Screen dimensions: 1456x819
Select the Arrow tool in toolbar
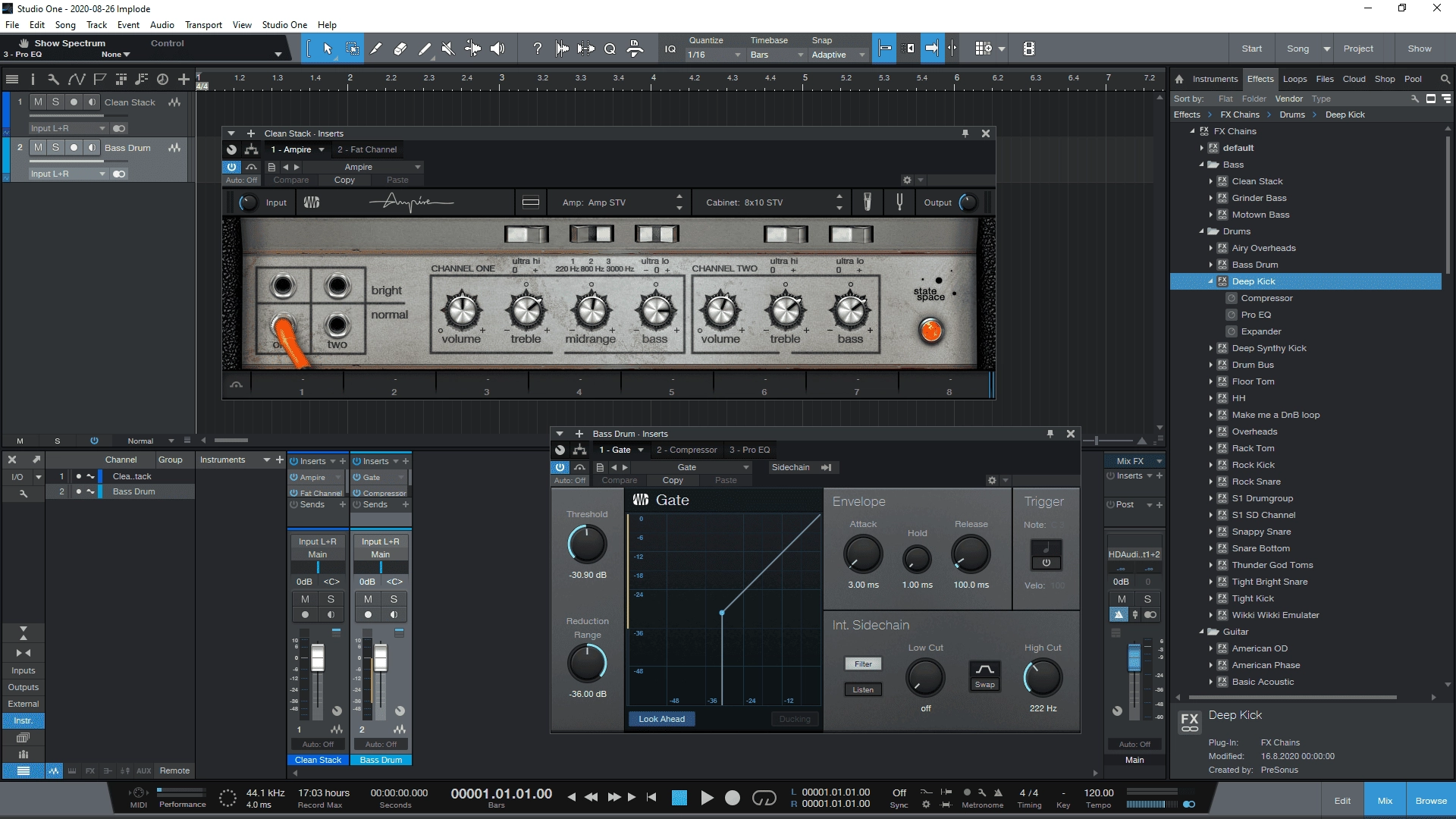pyautogui.click(x=328, y=49)
